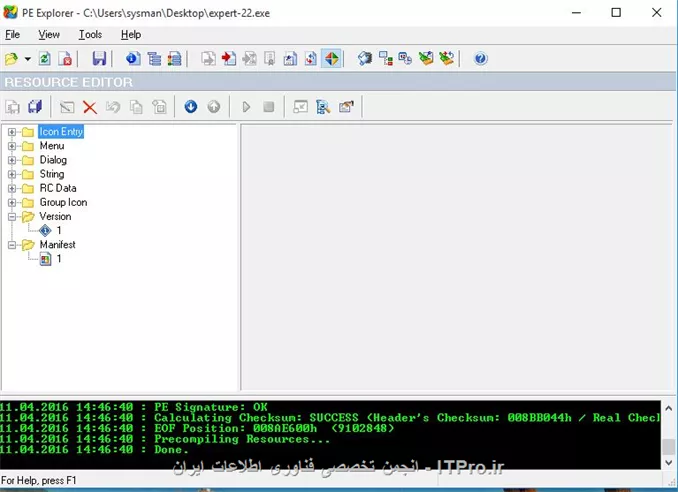Click the resource search magnifier icon
Screen dimensions: 678x492
[x=323, y=107]
